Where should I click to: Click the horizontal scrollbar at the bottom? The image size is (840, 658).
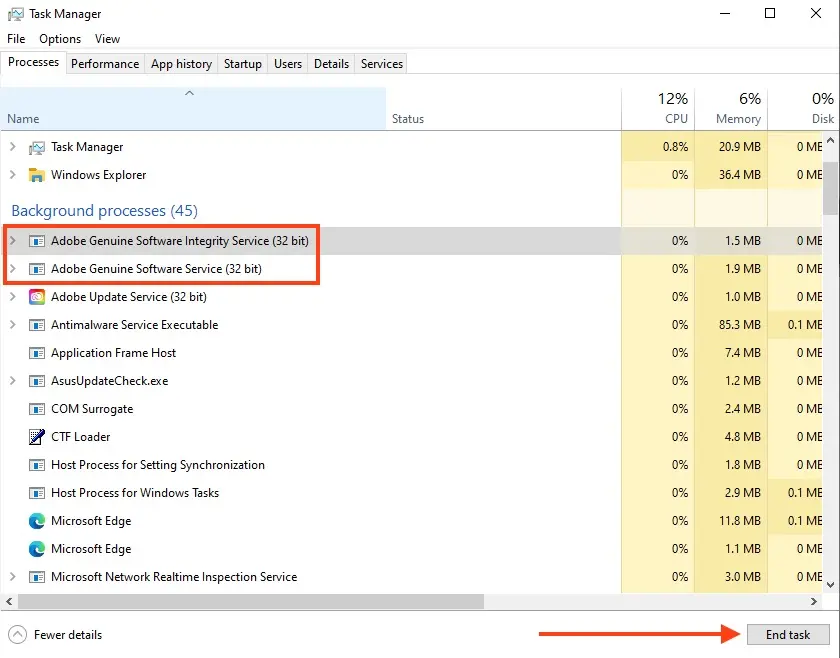pos(250,602)
